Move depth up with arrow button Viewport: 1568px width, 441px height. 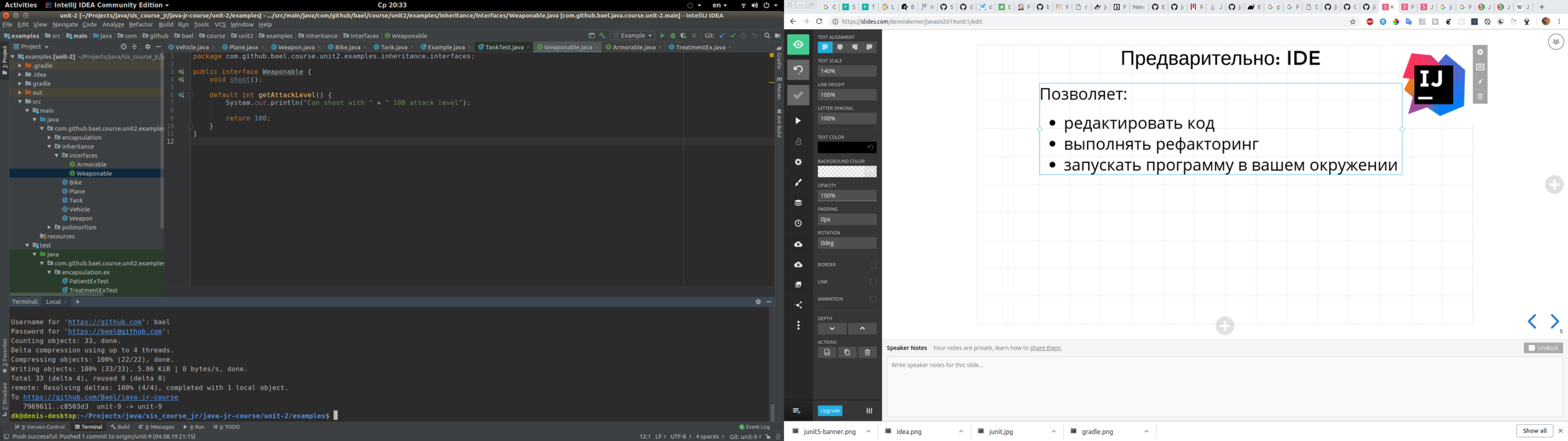[x=862, y=329]
